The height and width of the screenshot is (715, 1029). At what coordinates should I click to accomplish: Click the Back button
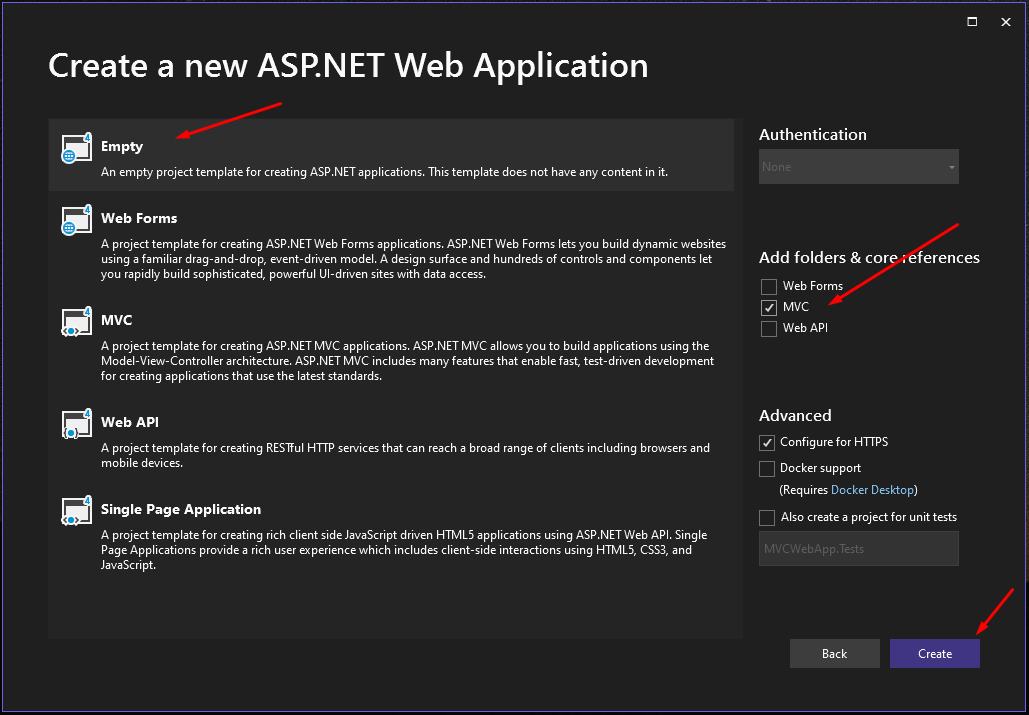coord(834,653)
